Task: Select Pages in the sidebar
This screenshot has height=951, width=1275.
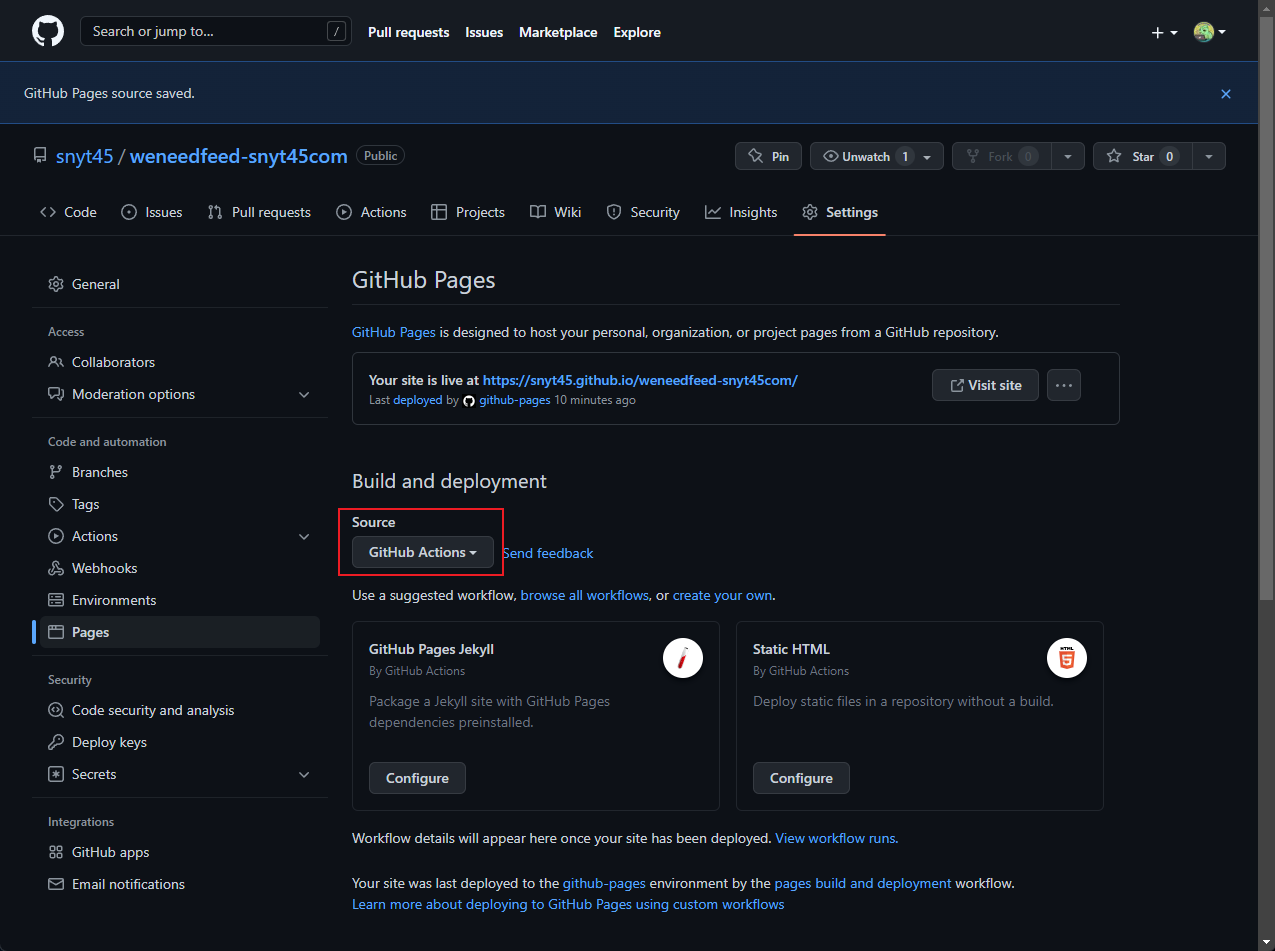Action: point(180,632)
